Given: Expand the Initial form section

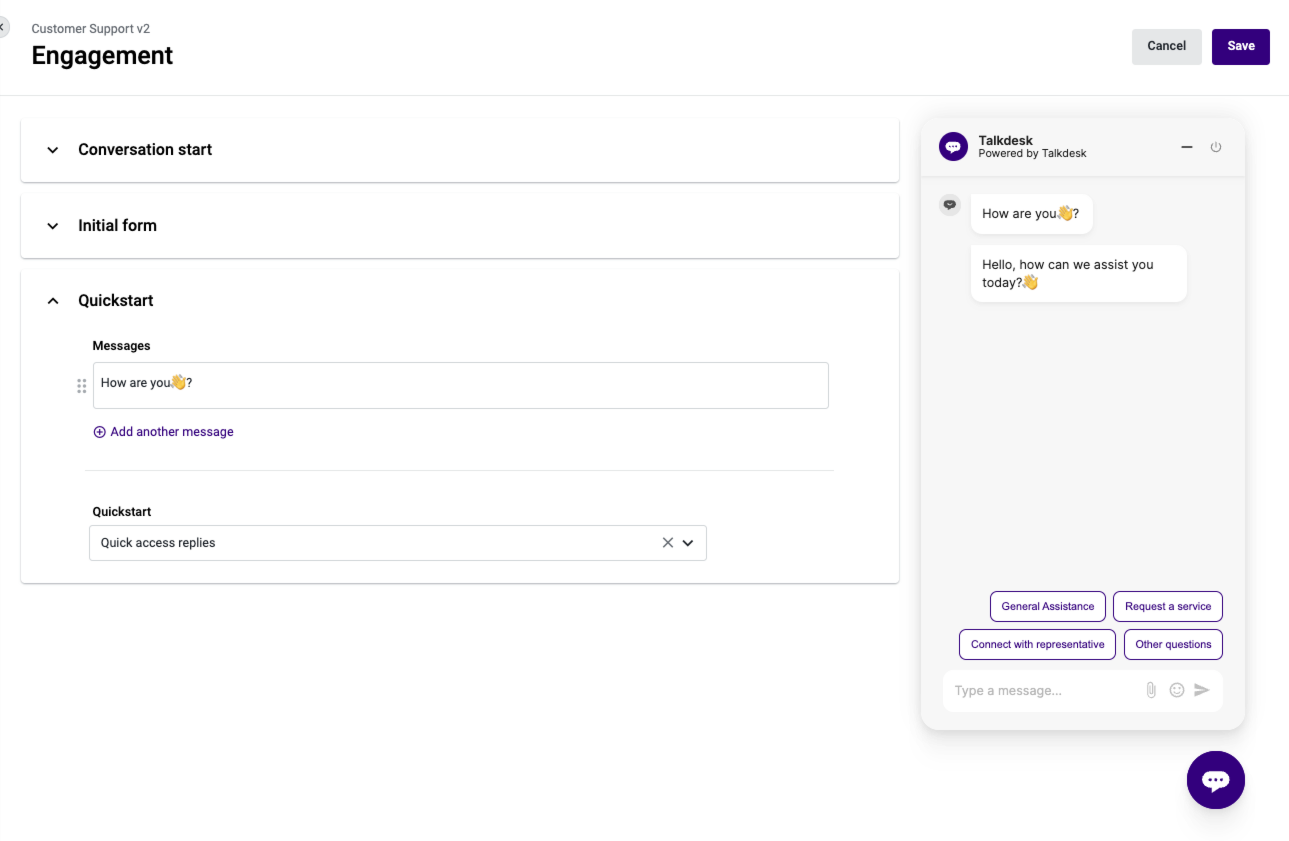Looking at the screenshot, I should click(53, 226).
